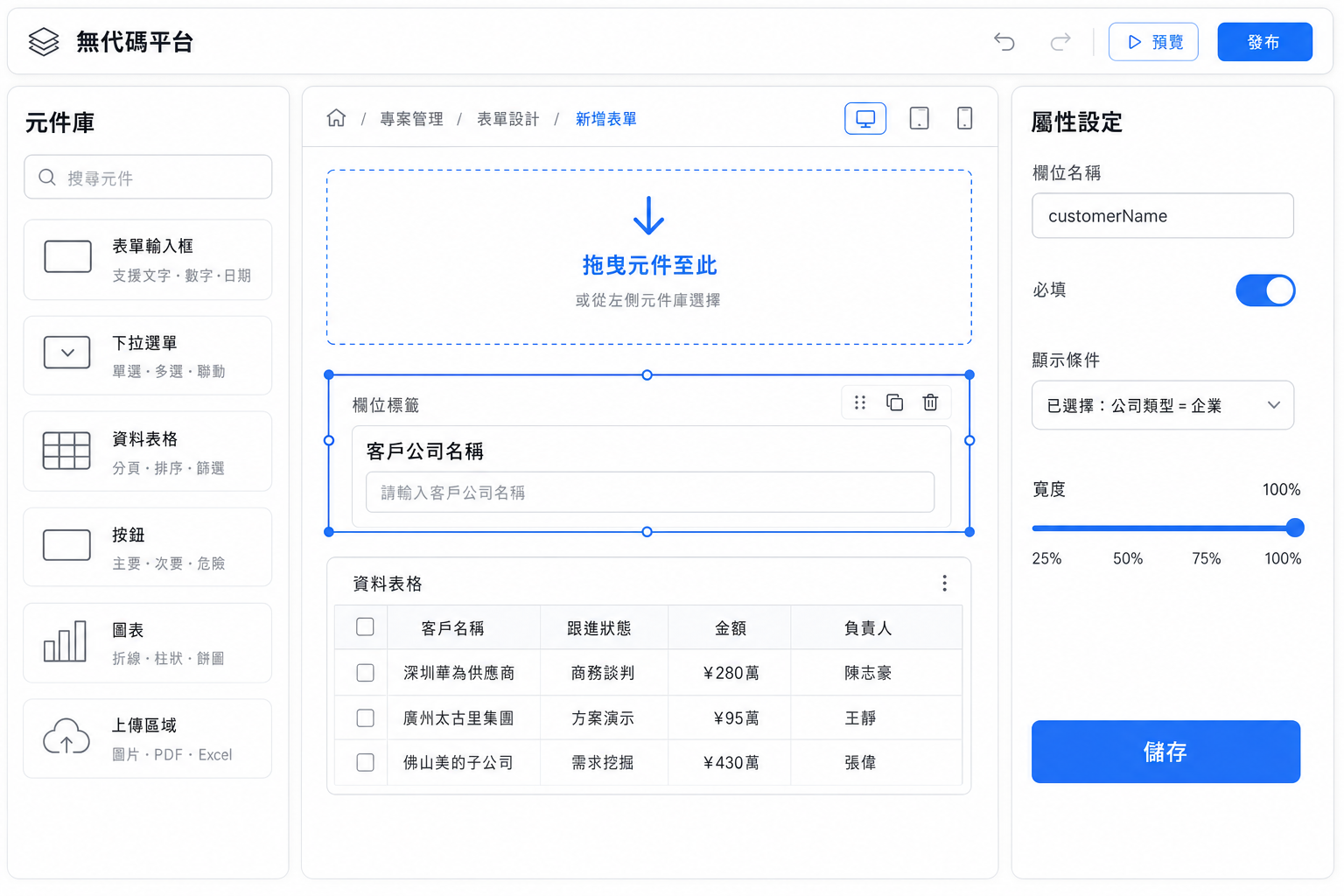This screenshot has height=896, width=1344.
Task: Click the stacked-layers platform logo
Action: pyautogui.click(x=44, y=41)
